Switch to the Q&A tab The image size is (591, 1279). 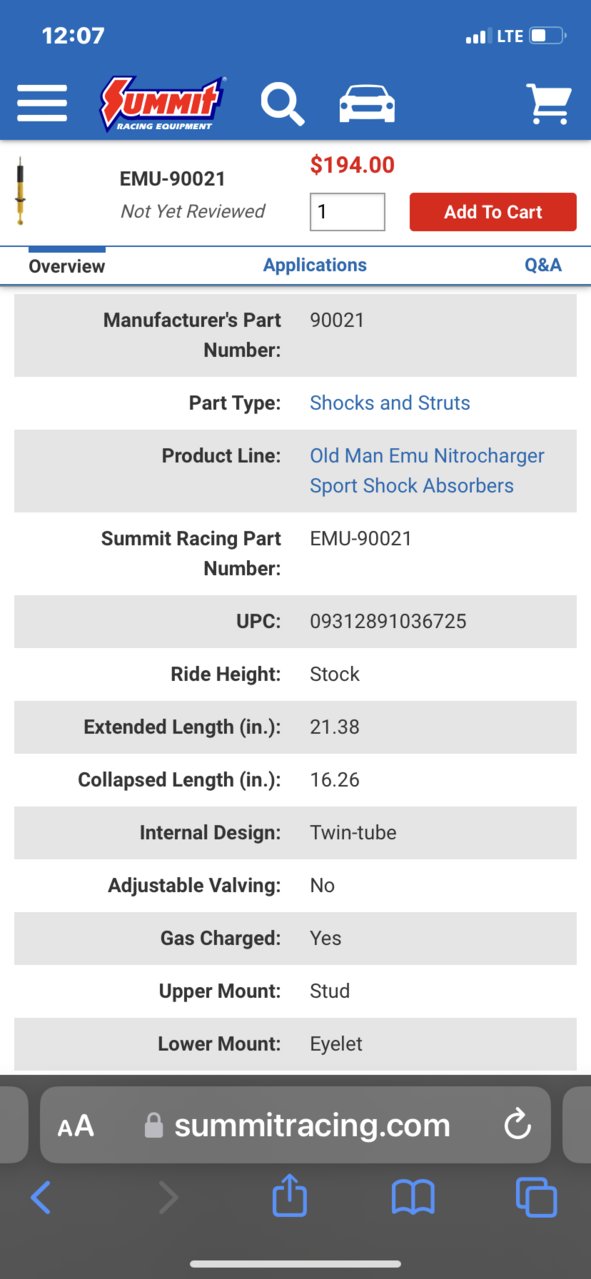[x=543, y=265]
